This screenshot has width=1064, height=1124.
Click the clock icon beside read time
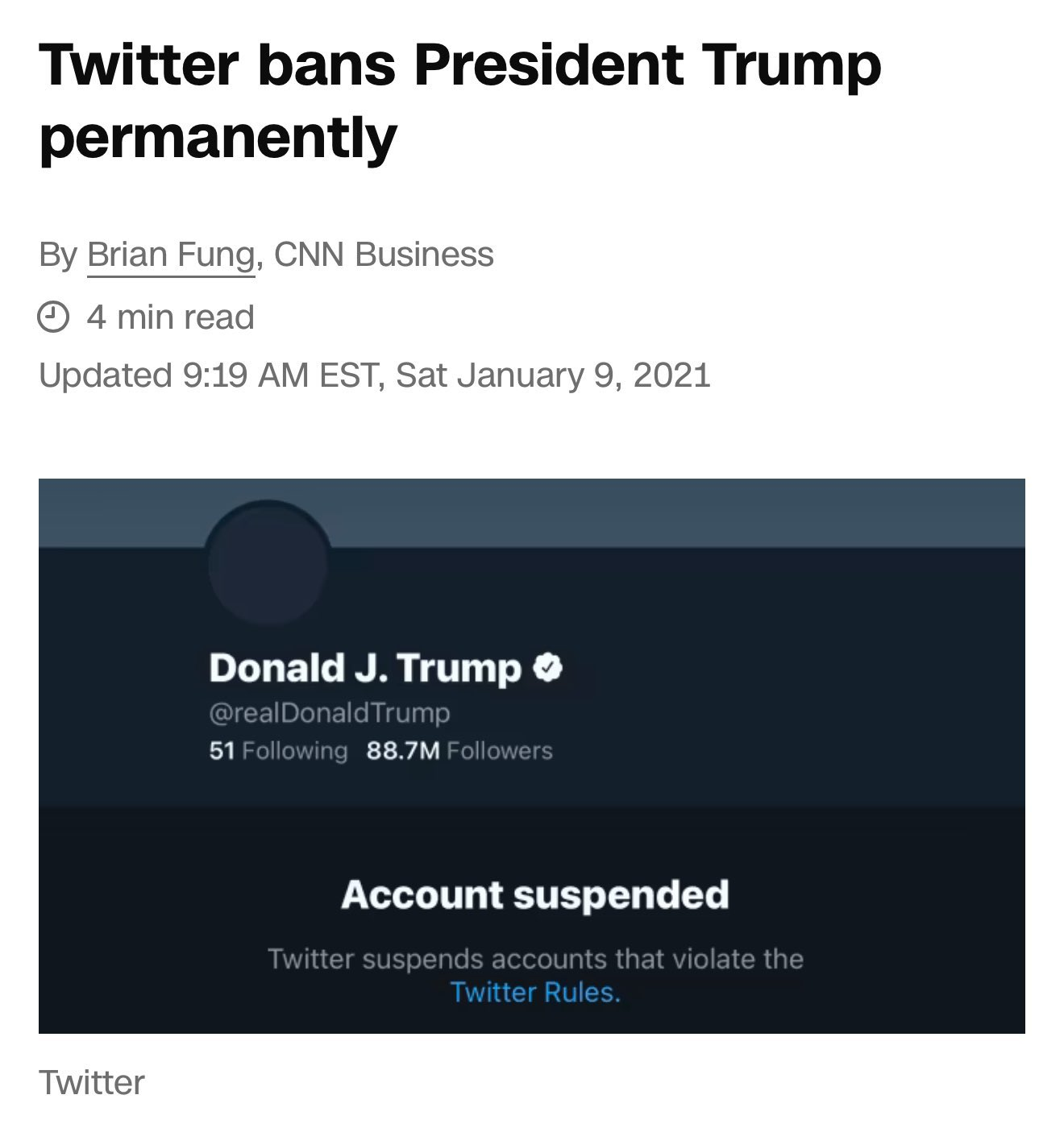(x=53, y=317)
